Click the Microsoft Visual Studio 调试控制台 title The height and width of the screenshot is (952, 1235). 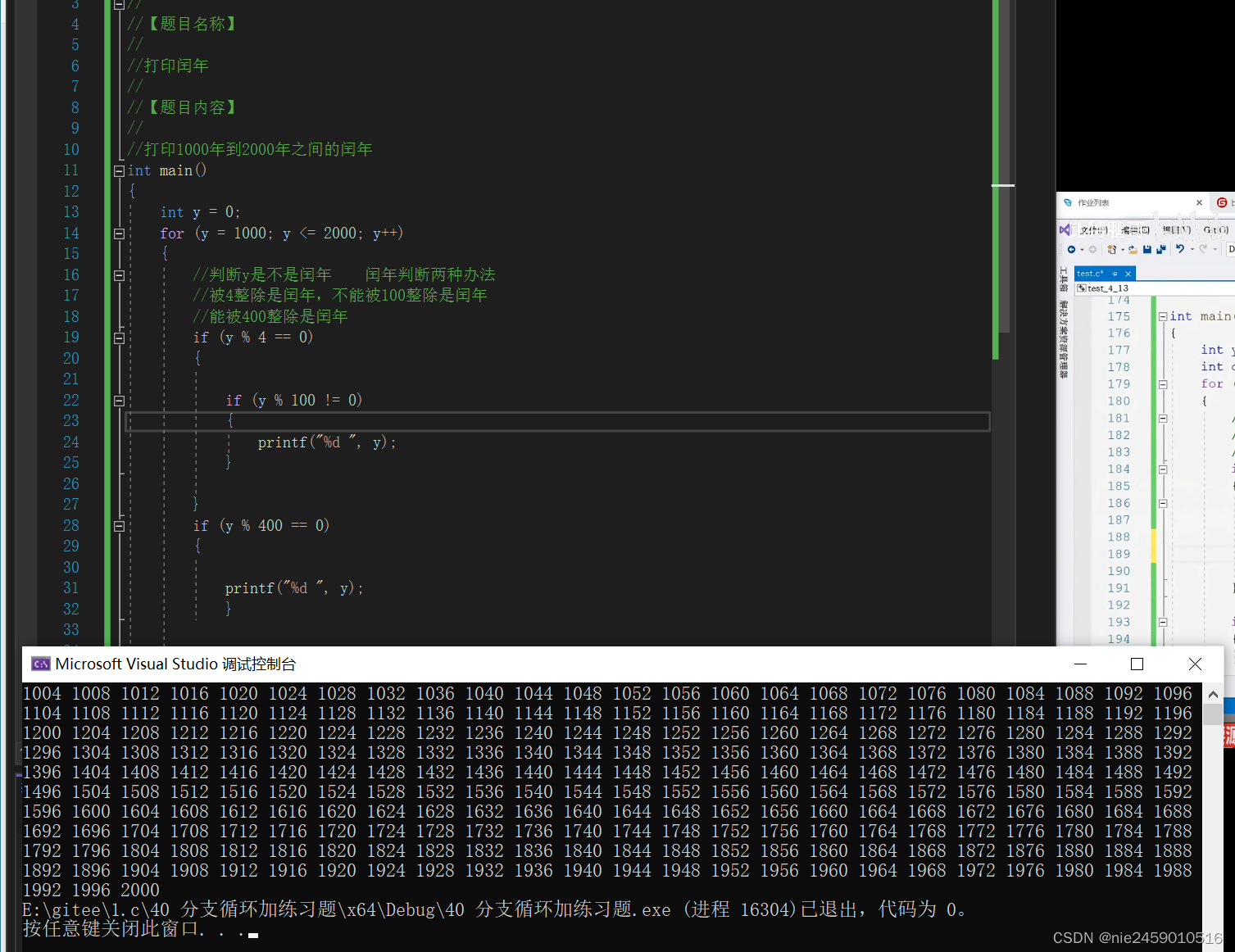click(x=175, y=664)
